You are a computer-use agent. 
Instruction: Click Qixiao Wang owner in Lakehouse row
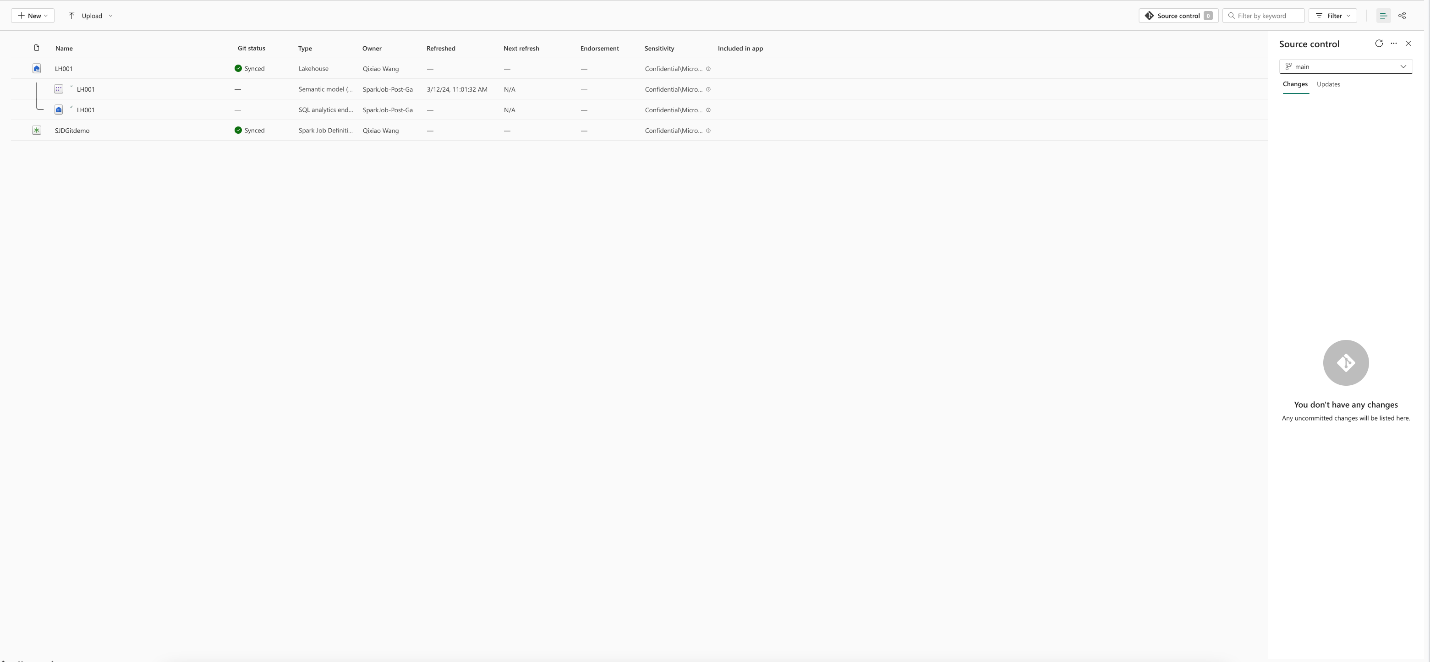pyautogui.click(x=380, y=69)
